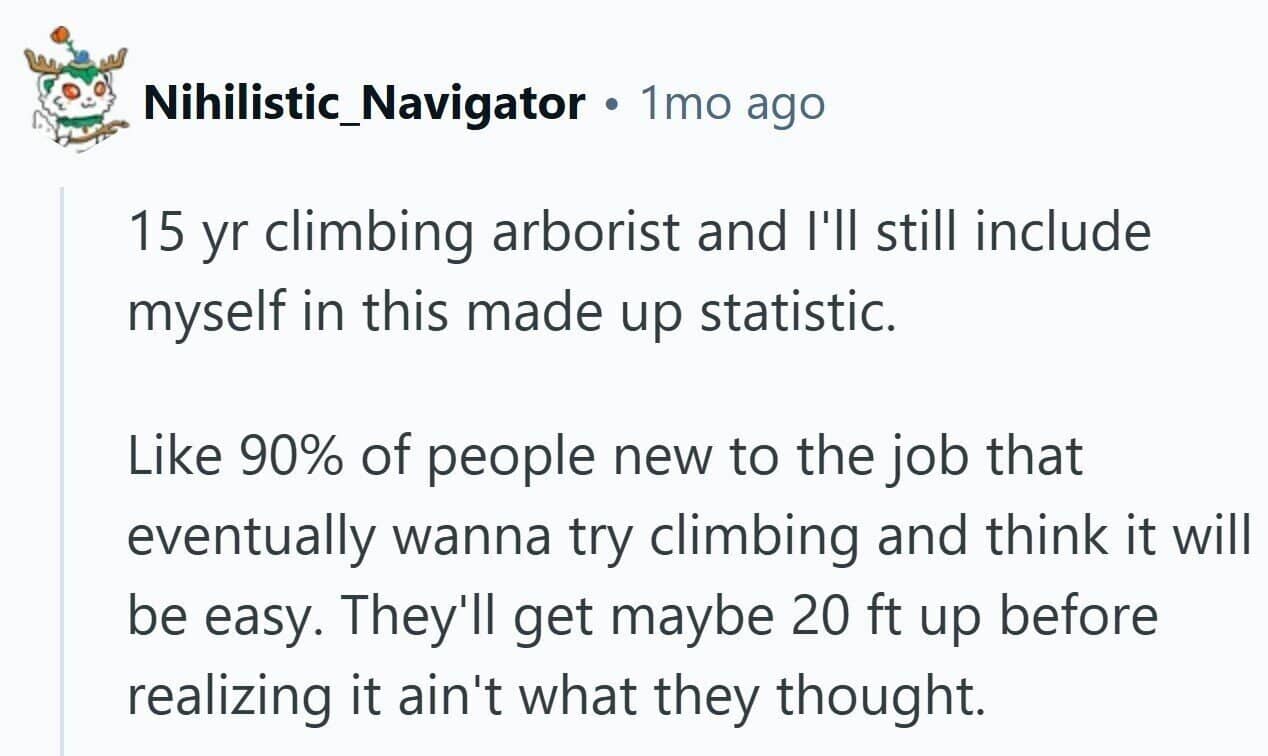
Task: Open the Nihilistic_Navigator user profile
Action: coord(364,103)
